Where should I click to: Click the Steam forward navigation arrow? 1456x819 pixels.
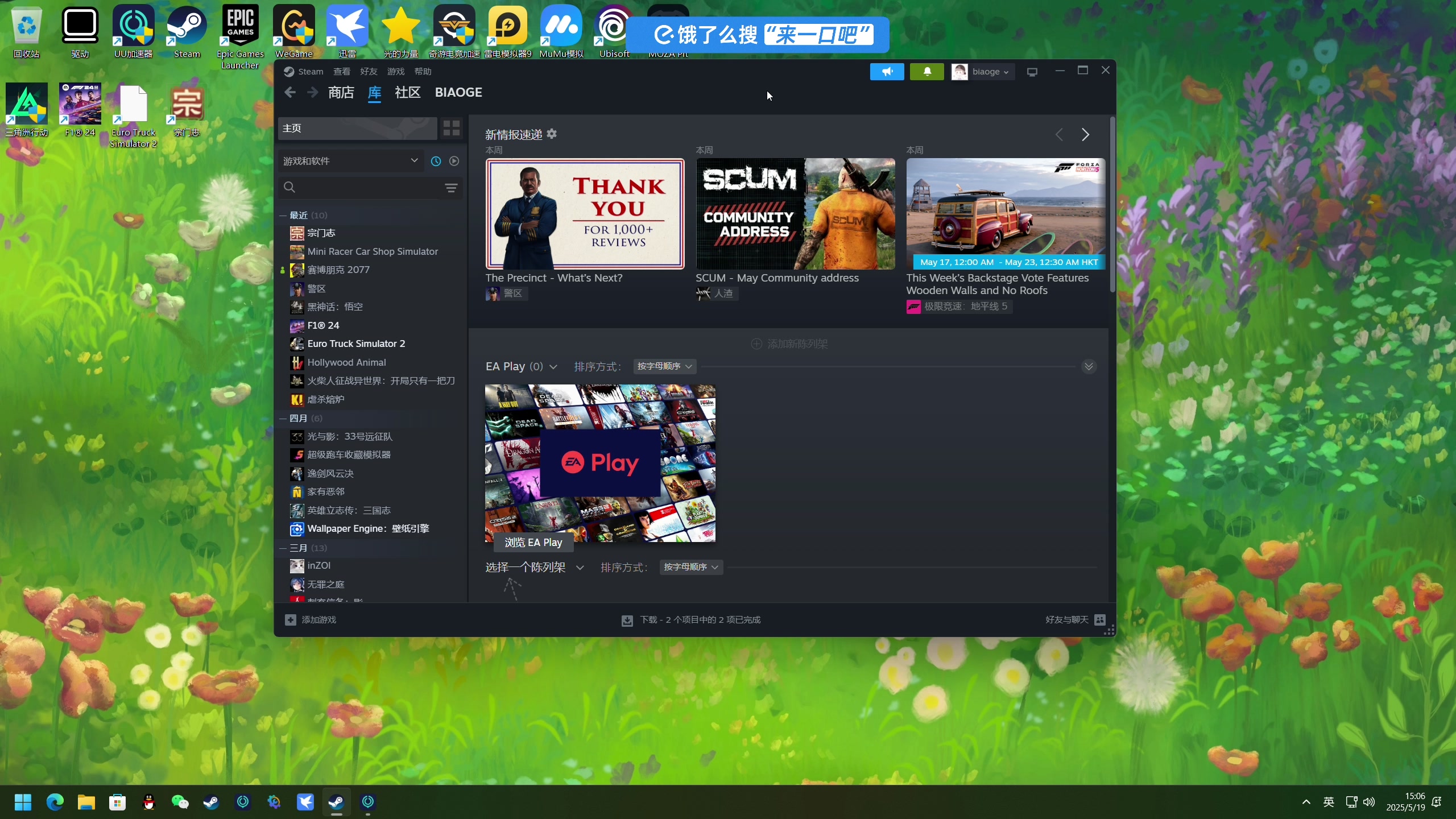pyautogui.click(x=312, y=92)
